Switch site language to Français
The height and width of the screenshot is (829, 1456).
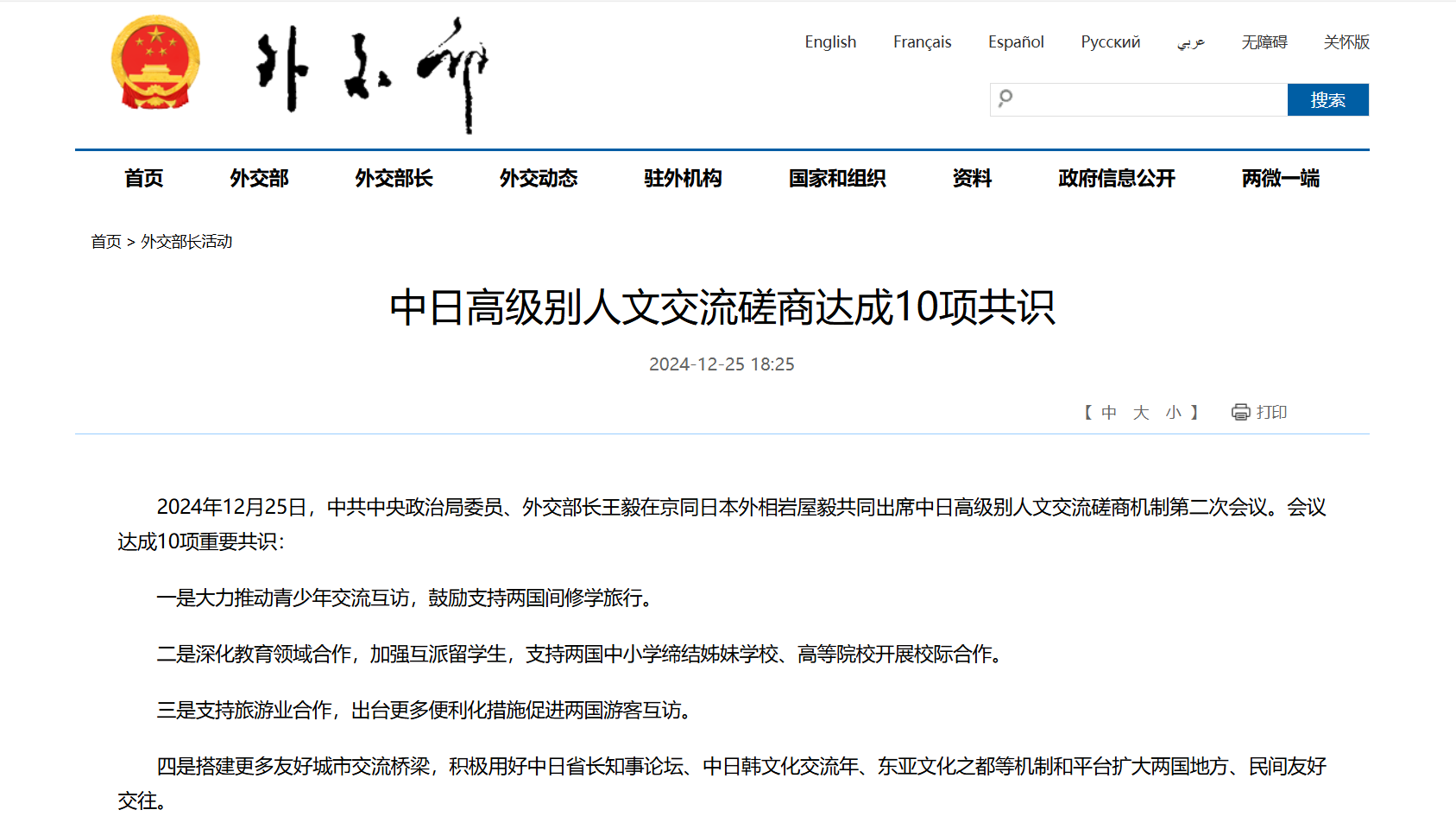pyautogui.click(x=922, y=41)
